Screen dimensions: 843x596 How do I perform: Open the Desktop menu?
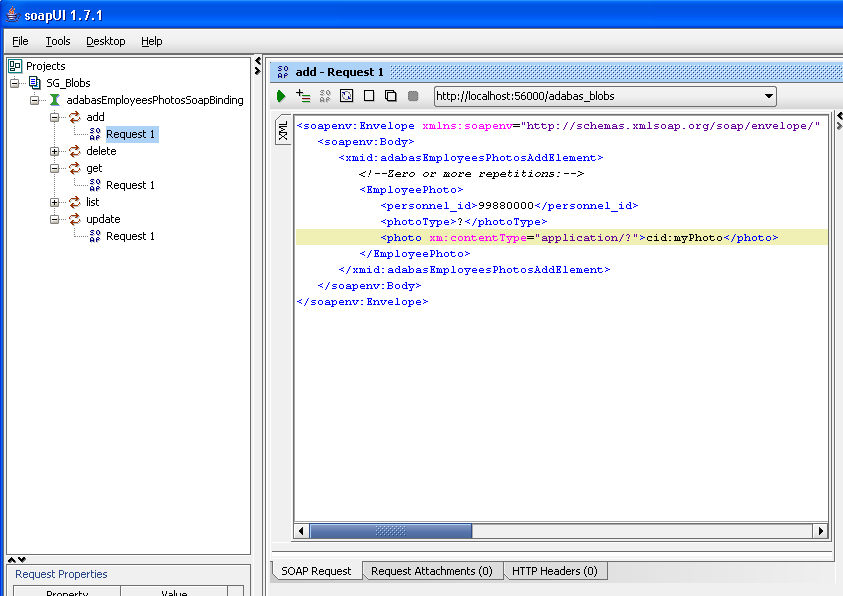[x=105, y=41]
